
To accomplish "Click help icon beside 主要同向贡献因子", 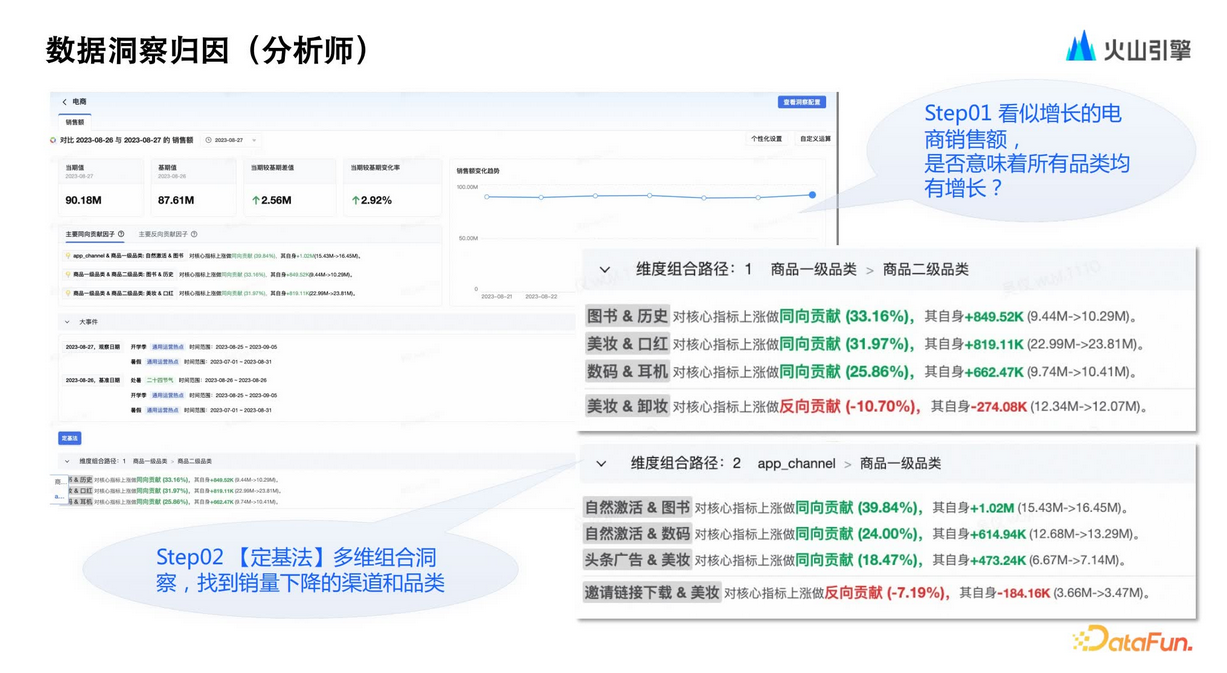I will pos(122,234).
